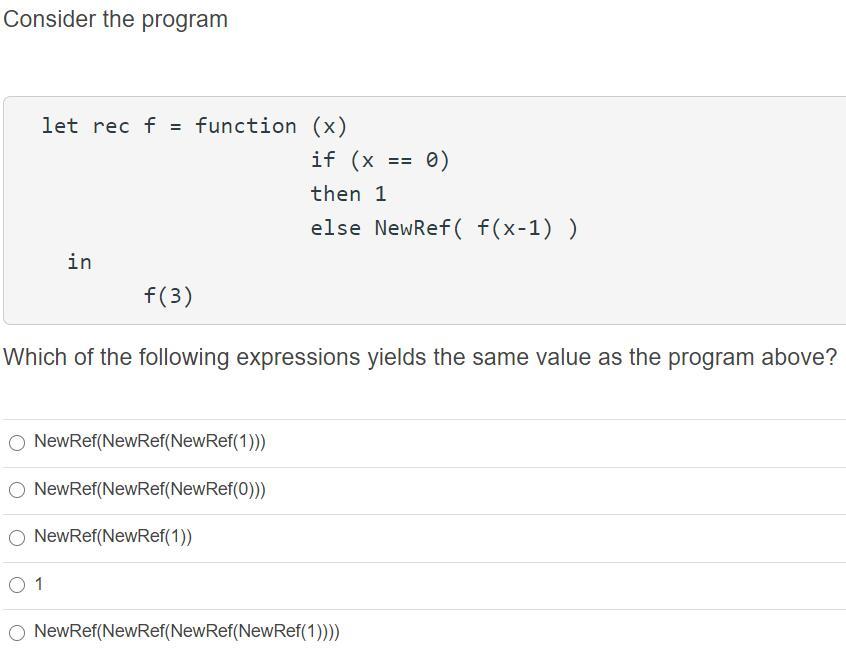Select the answer NewRef(NewRef(NewRef(0)))
846x664 pixels.
point(17,489)
